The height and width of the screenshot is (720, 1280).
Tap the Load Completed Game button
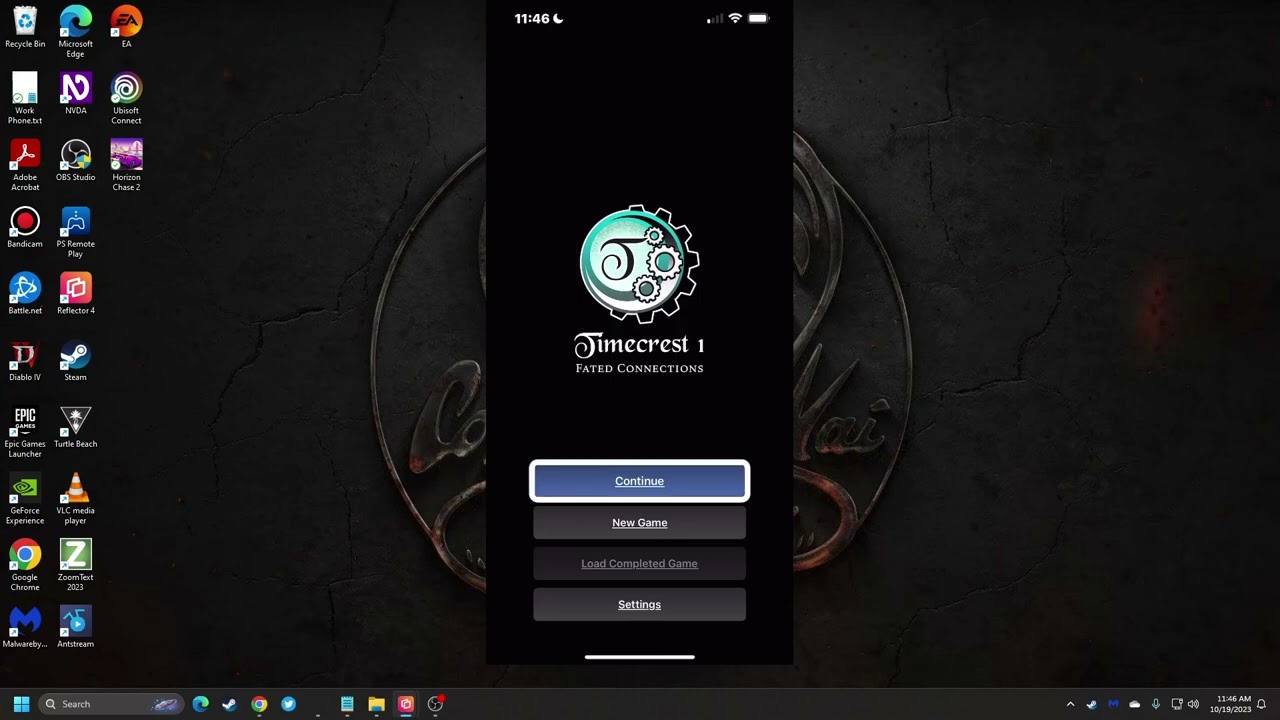click(x=639, y=564)
